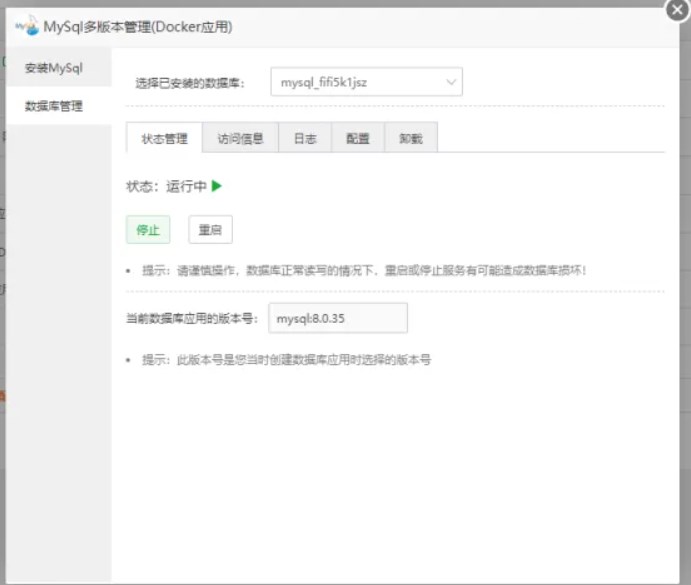Open the 安装MySql sidebar section
Screen dimensions: 691x585
pos(54,68)
